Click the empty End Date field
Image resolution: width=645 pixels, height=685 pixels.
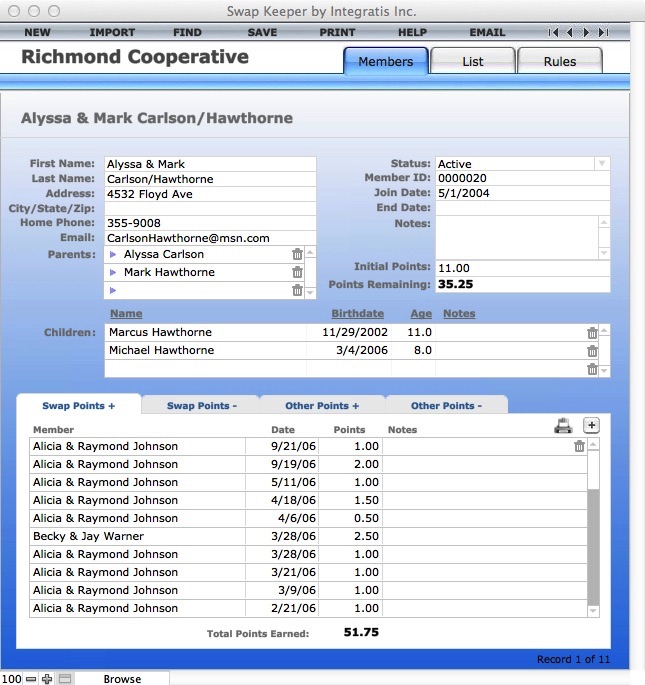(x=523, y=208)
